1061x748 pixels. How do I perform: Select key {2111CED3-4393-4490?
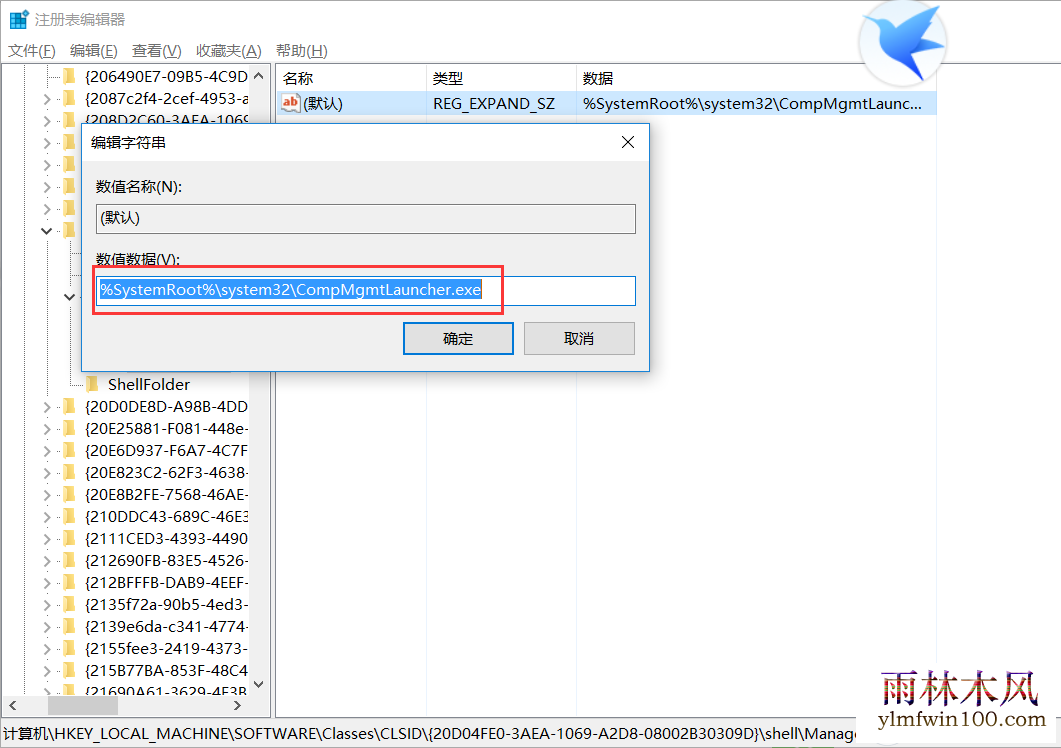(166, 539)
